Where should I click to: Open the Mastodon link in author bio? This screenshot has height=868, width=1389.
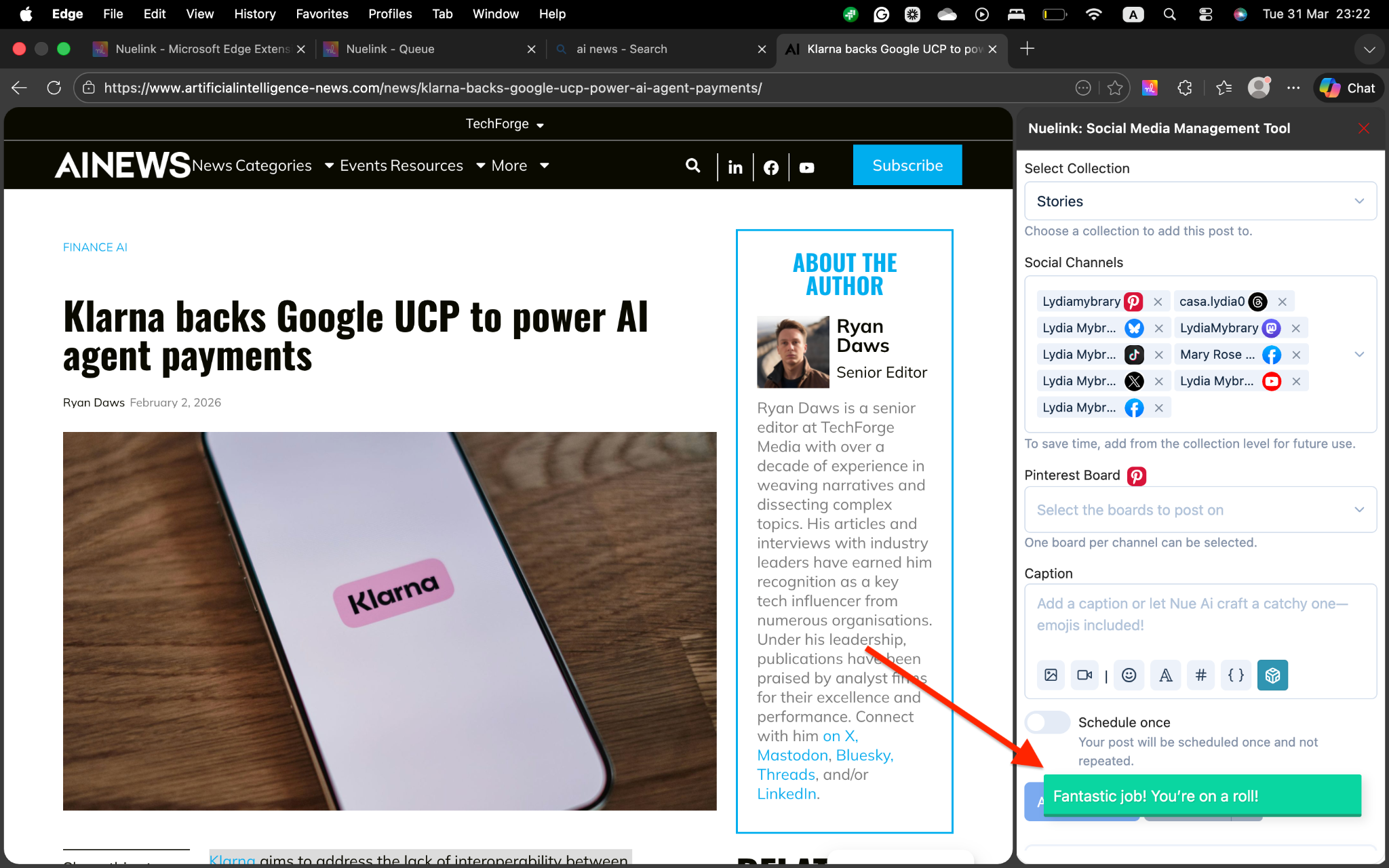(x=792, y=755)
